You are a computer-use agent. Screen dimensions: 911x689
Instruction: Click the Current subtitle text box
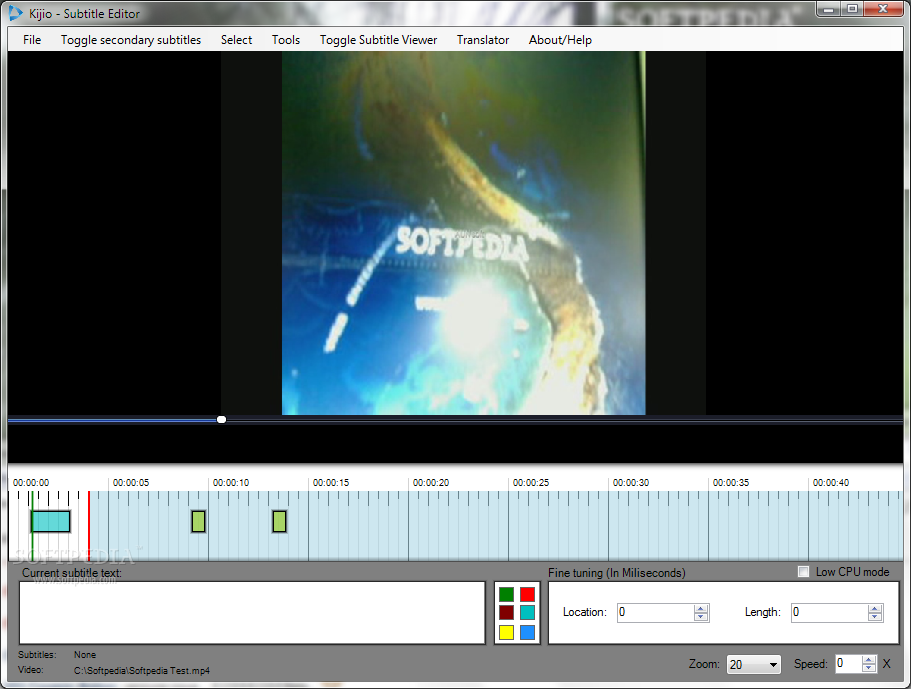tap(252, 612)
